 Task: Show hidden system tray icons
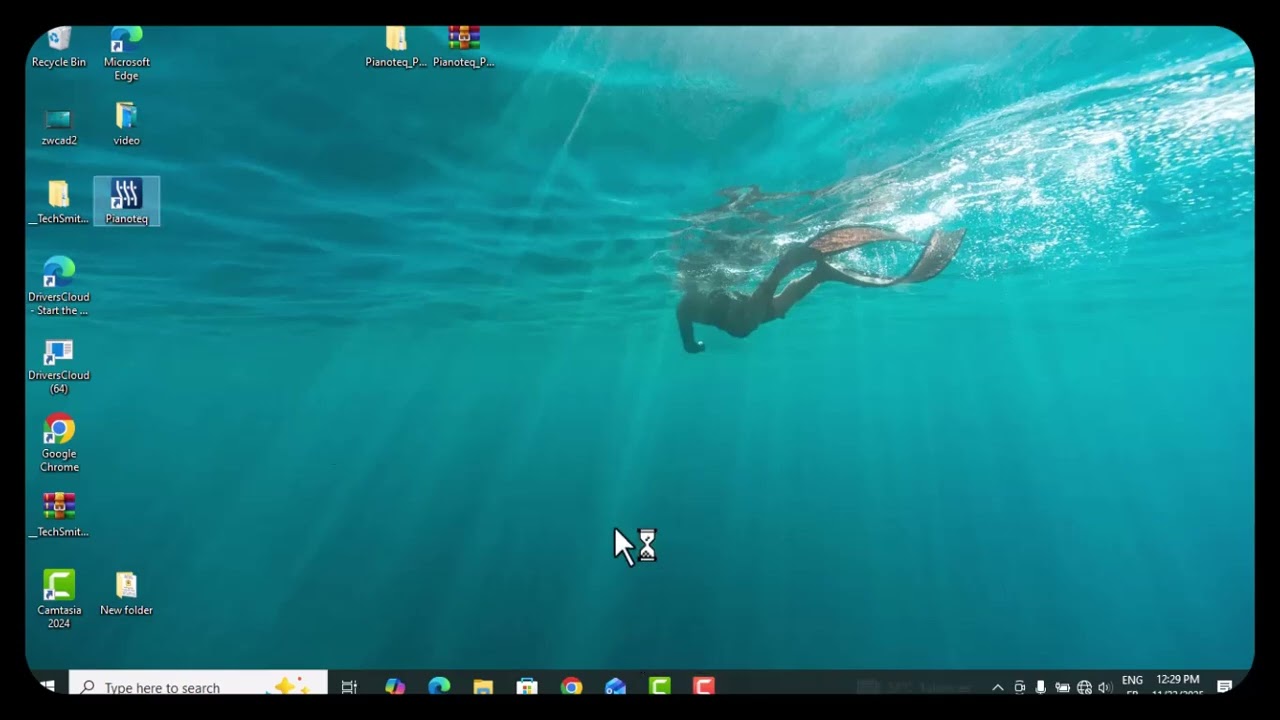click(x=997, y=687)
